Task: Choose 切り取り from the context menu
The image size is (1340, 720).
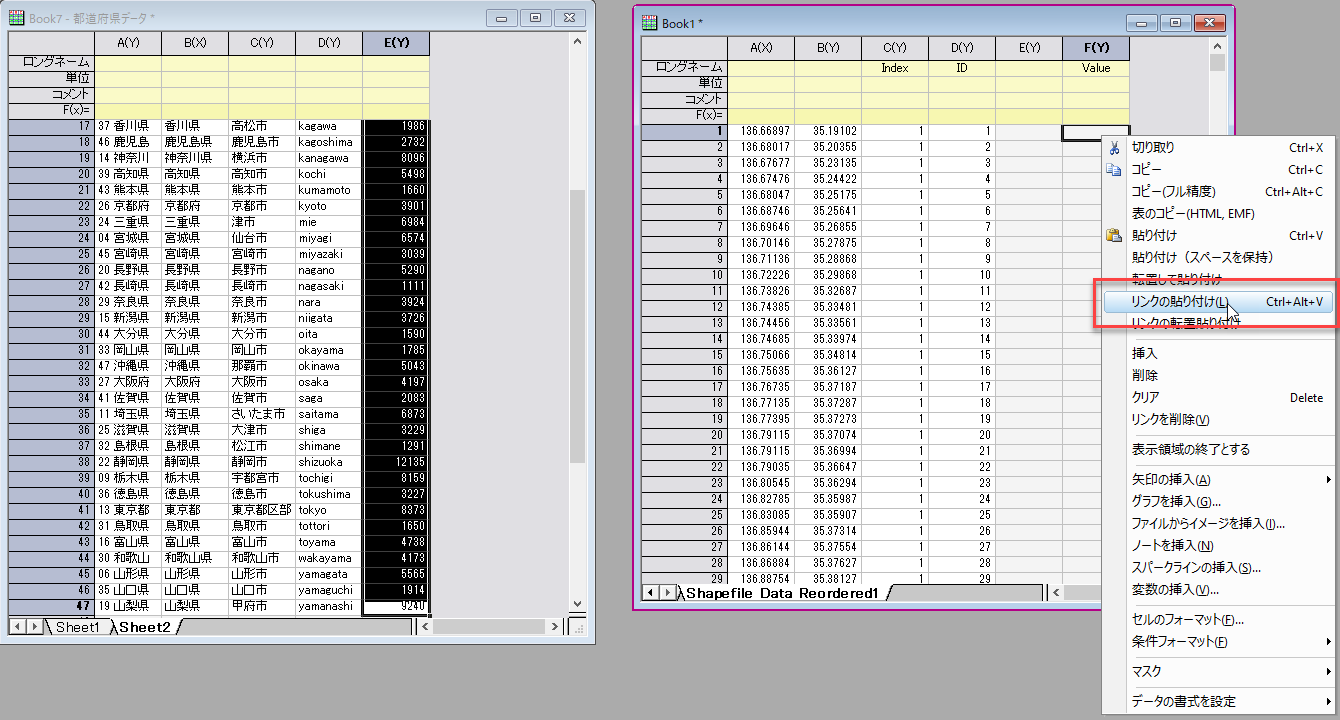Action: (1218, 147)
